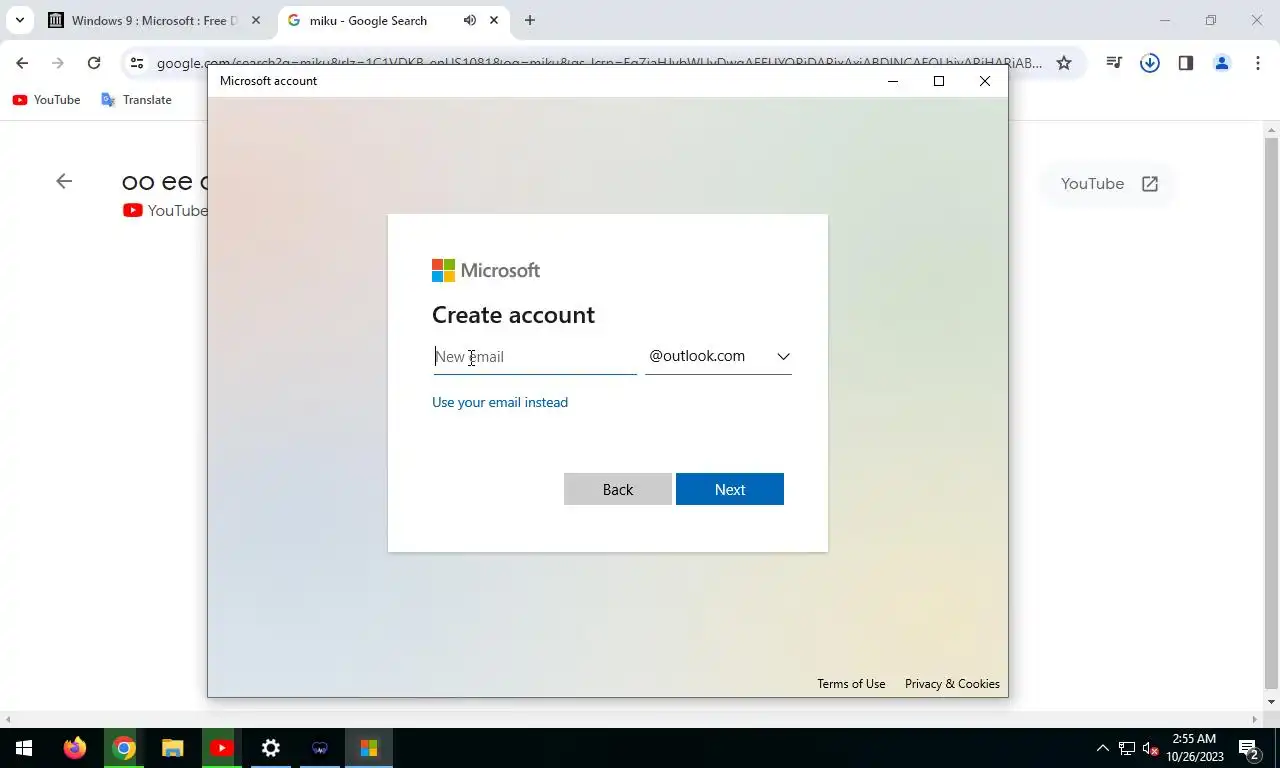The width and height of the screenshot is (1280, 768).
Task: Go forward in Chrome browser
Action: [x=58, y=63]
